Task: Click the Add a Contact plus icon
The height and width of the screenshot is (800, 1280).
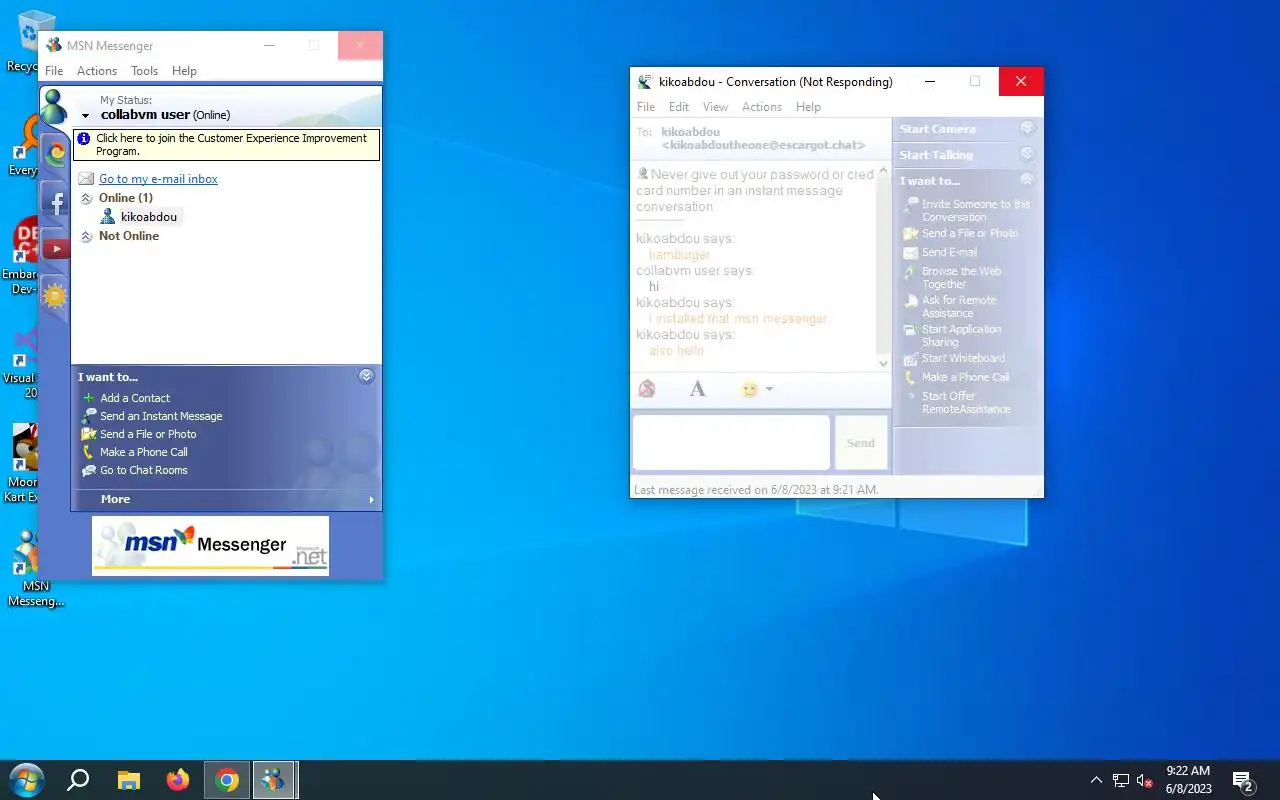Action: point(88,398)
